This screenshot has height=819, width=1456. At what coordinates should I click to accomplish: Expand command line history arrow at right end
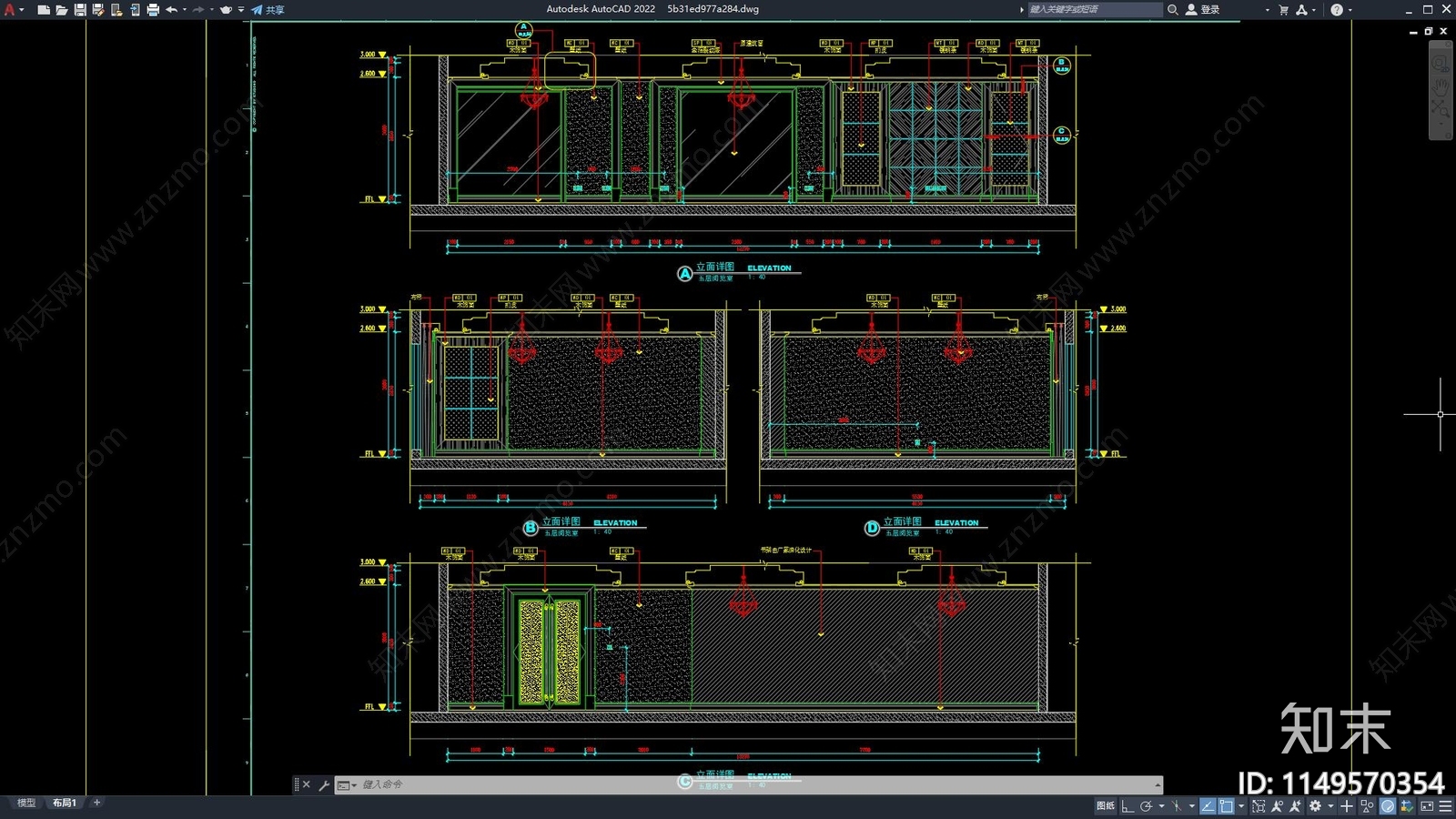click(x=1158, y=784)
